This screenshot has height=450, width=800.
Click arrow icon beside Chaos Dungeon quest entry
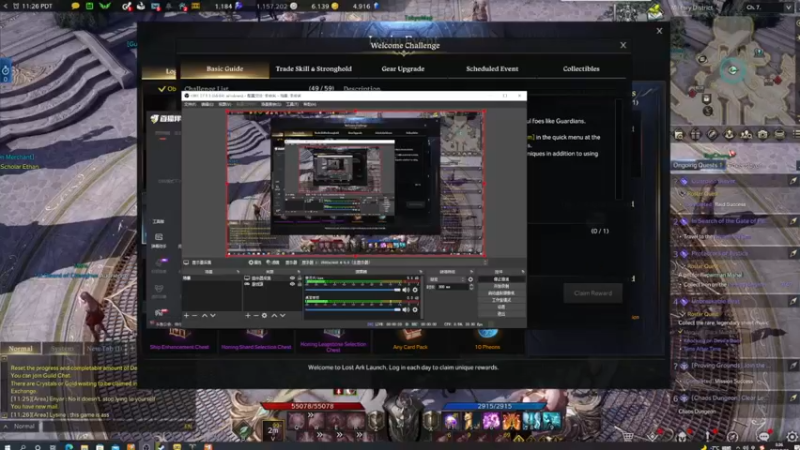click(792, 398)
